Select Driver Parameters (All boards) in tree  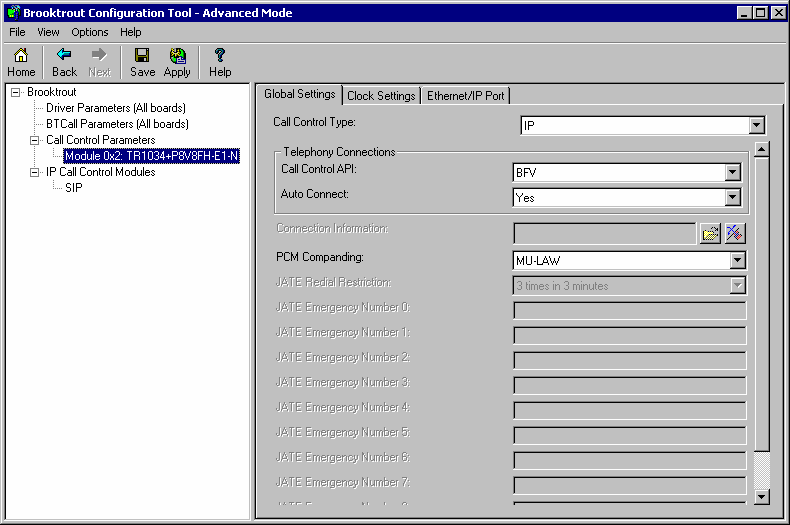tap(115, 108)
